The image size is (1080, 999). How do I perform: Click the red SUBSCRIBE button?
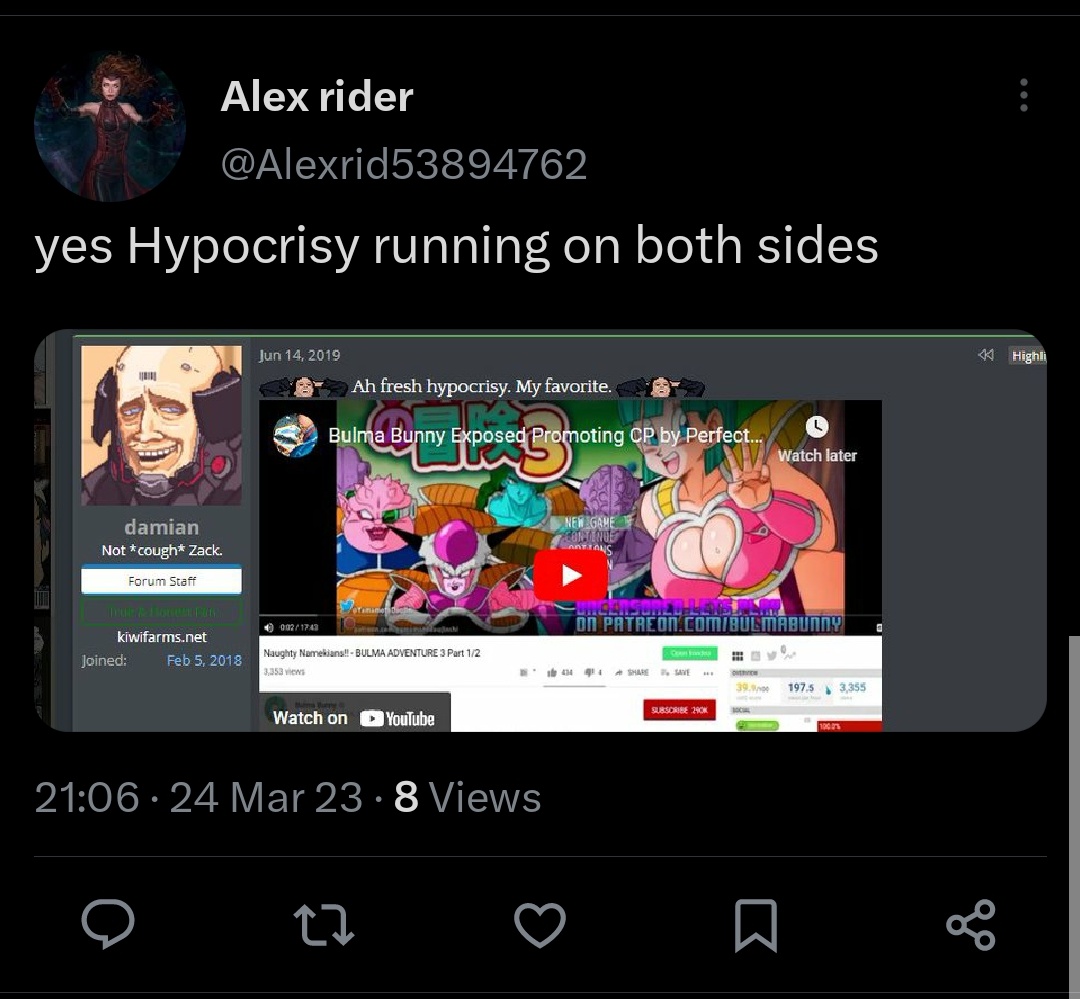[679, 710]
